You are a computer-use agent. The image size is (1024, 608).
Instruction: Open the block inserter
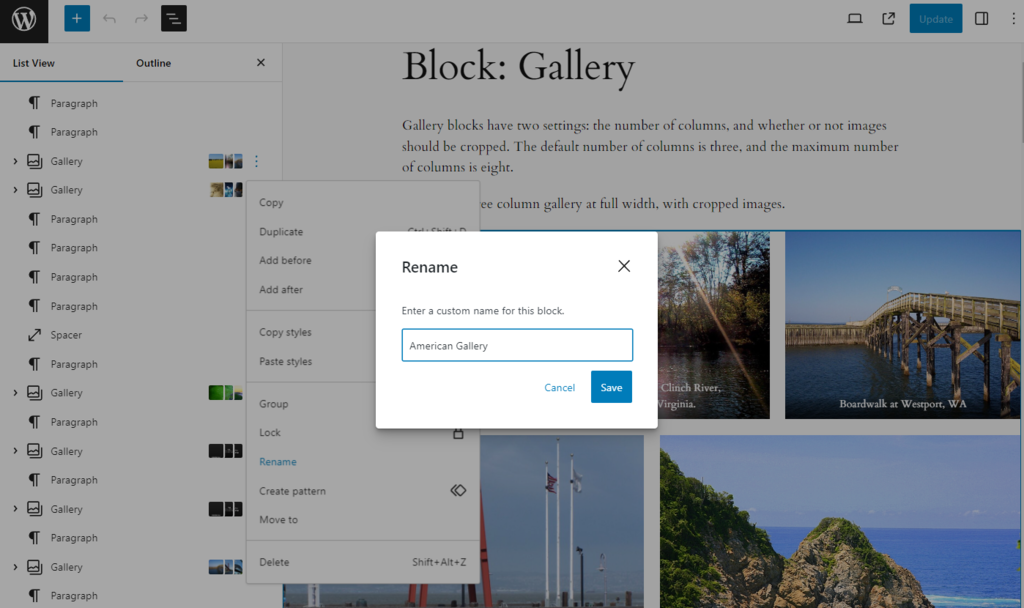[x=76, y=18]
